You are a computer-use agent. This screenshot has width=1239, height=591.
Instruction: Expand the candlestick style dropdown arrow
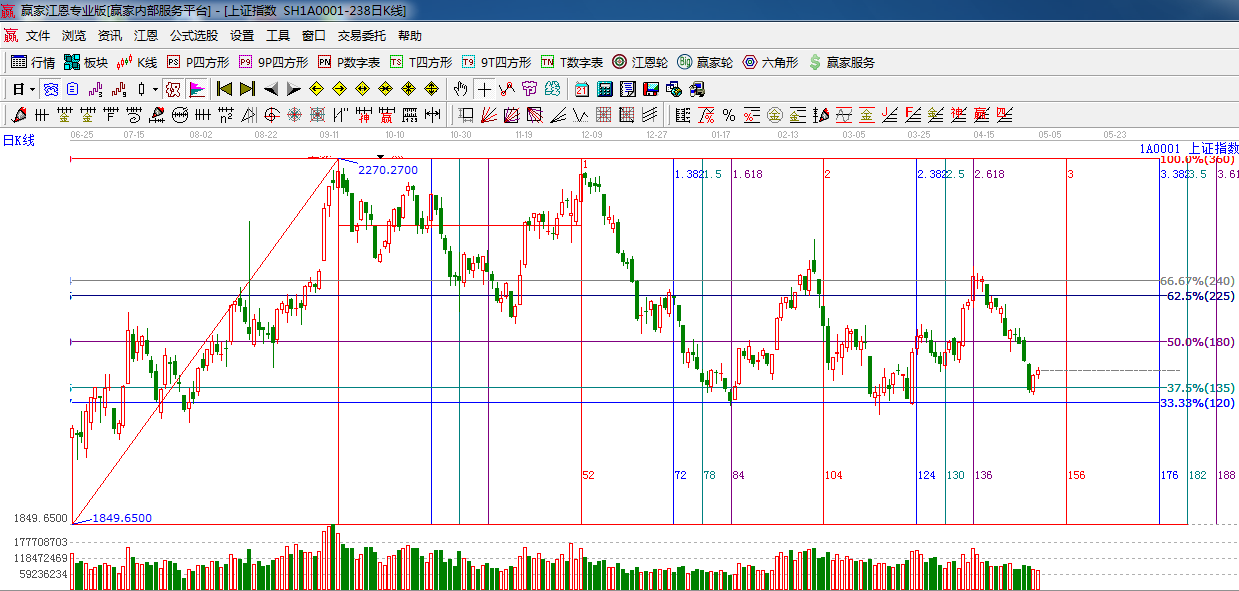[x=155, y=89]
